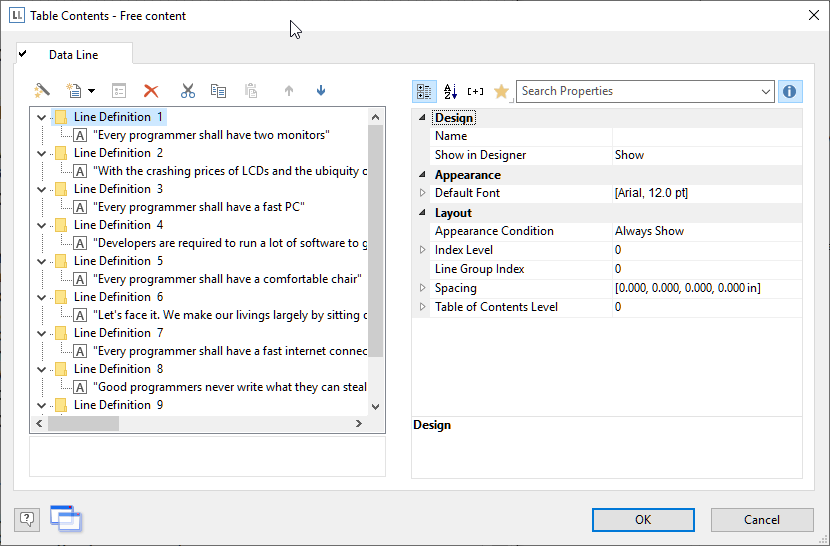This screenshot has height=546, width=830.
Task: Delete selection with the red X icon
Action: 151,91
